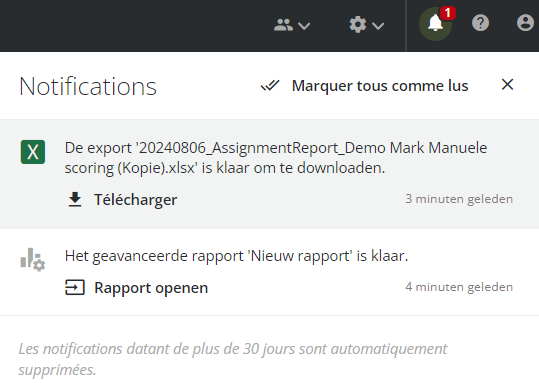
Task: Click the '3 minuten geleden' timestamp
Action: tap(459, 199)
